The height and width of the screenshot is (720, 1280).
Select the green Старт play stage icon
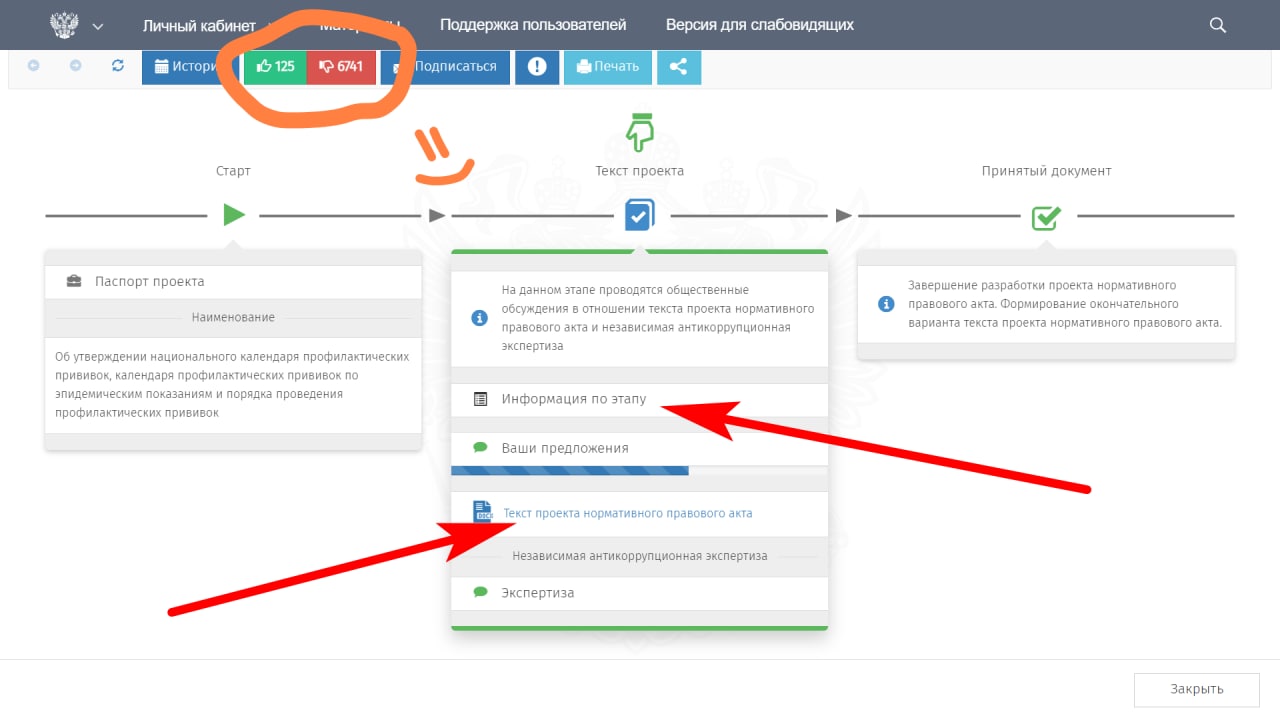coord(234,215)
